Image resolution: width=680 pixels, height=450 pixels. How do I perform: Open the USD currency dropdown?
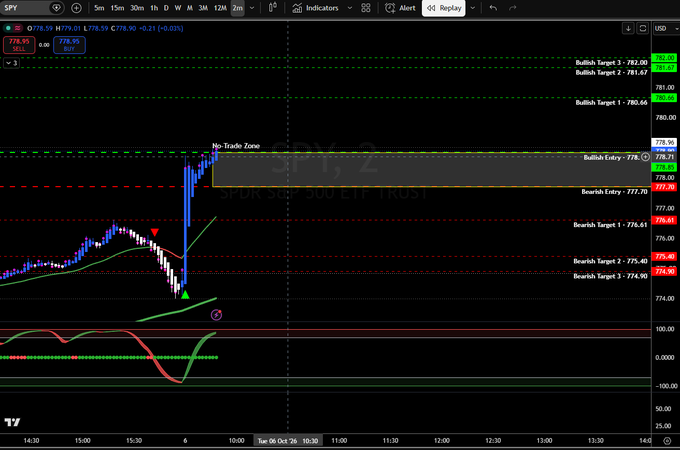pyautogui.click(x=666, y=29)
